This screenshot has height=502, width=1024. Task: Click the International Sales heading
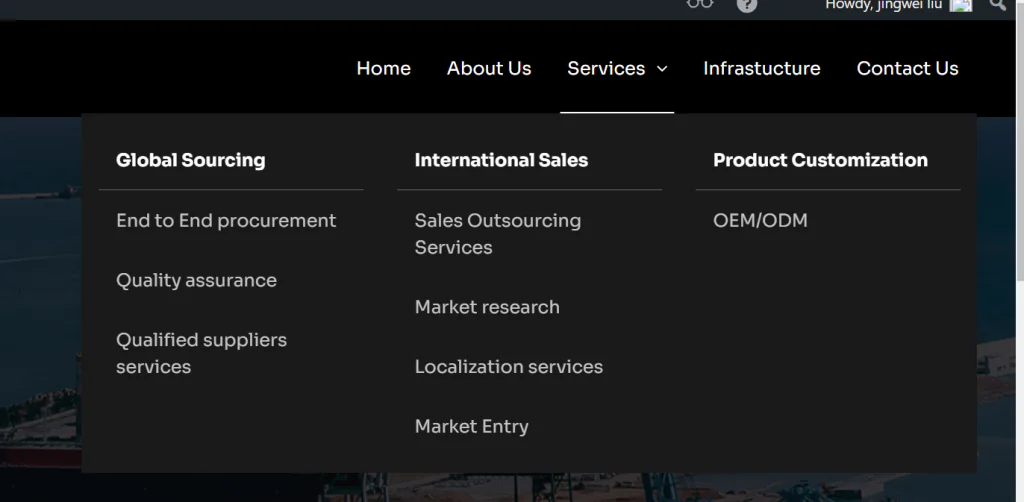(501, 160)
